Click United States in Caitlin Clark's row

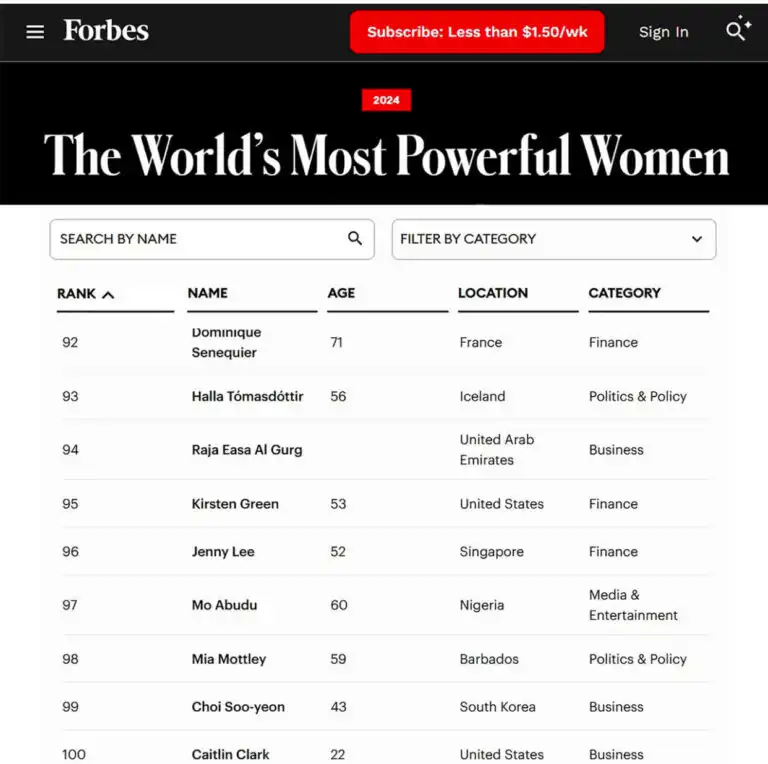pos(502,754)
